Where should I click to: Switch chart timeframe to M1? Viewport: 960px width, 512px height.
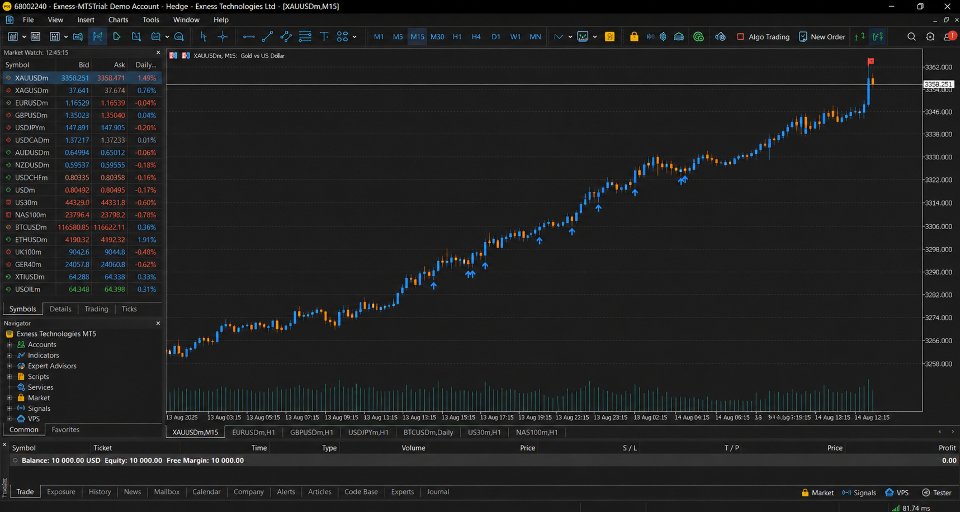[x=378, y=37]
